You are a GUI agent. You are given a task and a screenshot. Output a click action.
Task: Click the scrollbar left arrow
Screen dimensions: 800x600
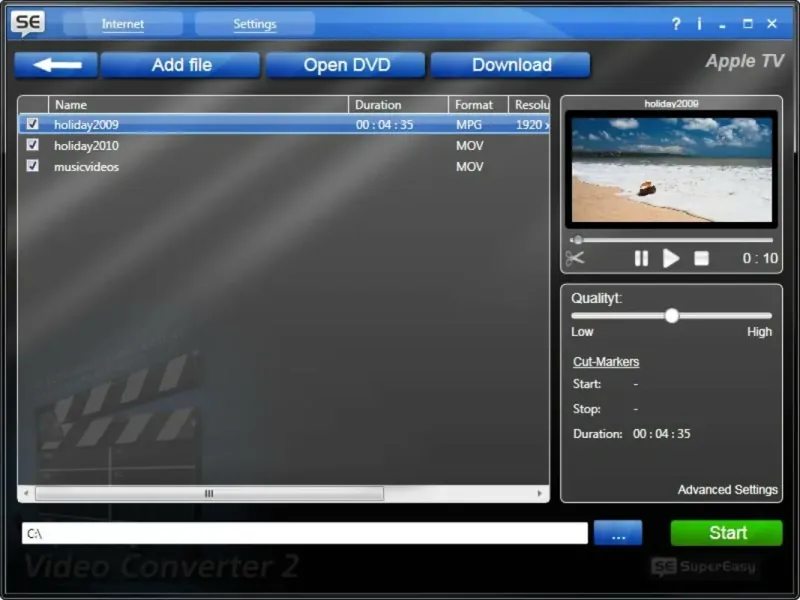[x=26, y=493]
